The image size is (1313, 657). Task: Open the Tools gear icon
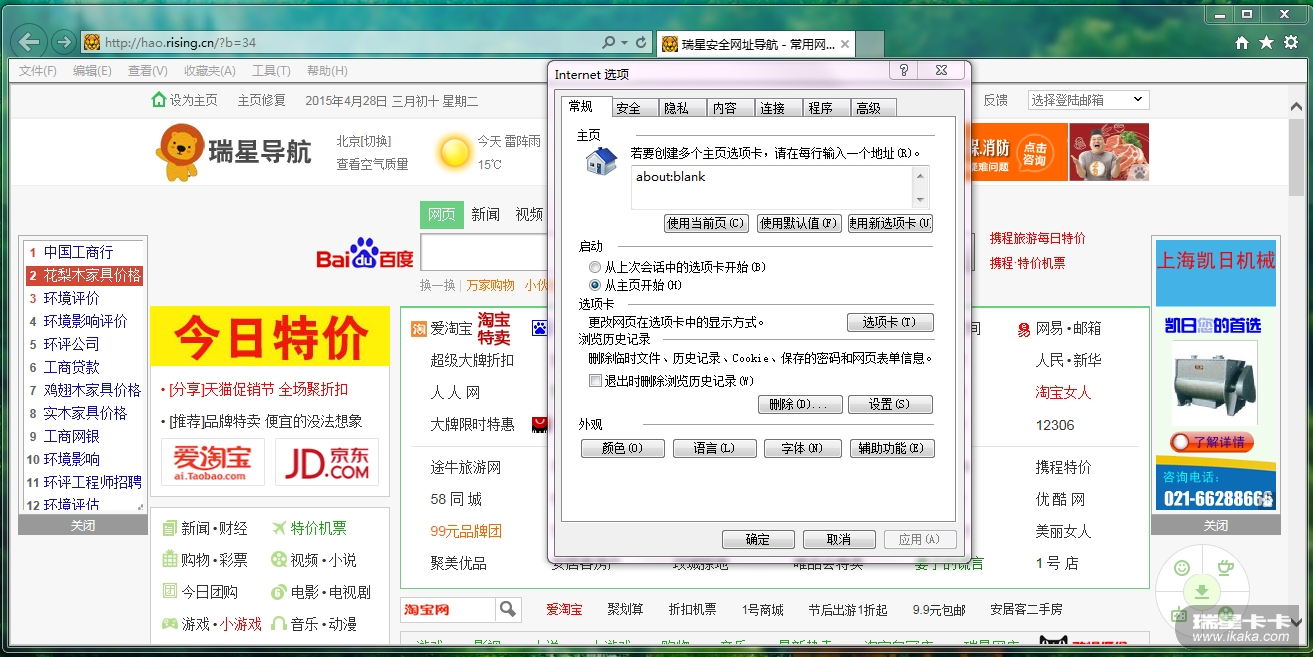(1291, 42)
